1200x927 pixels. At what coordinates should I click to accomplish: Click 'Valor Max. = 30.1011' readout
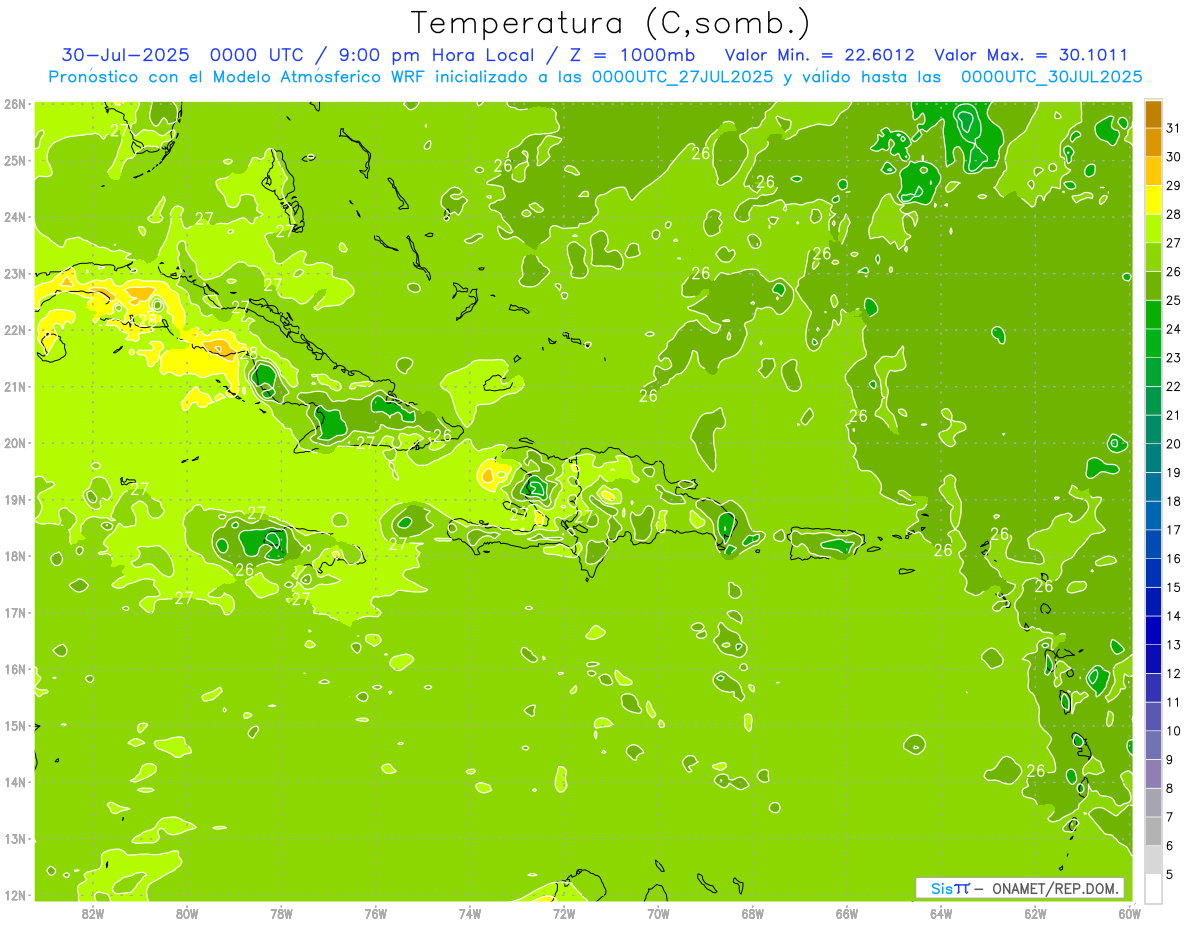click(1031, 55)
